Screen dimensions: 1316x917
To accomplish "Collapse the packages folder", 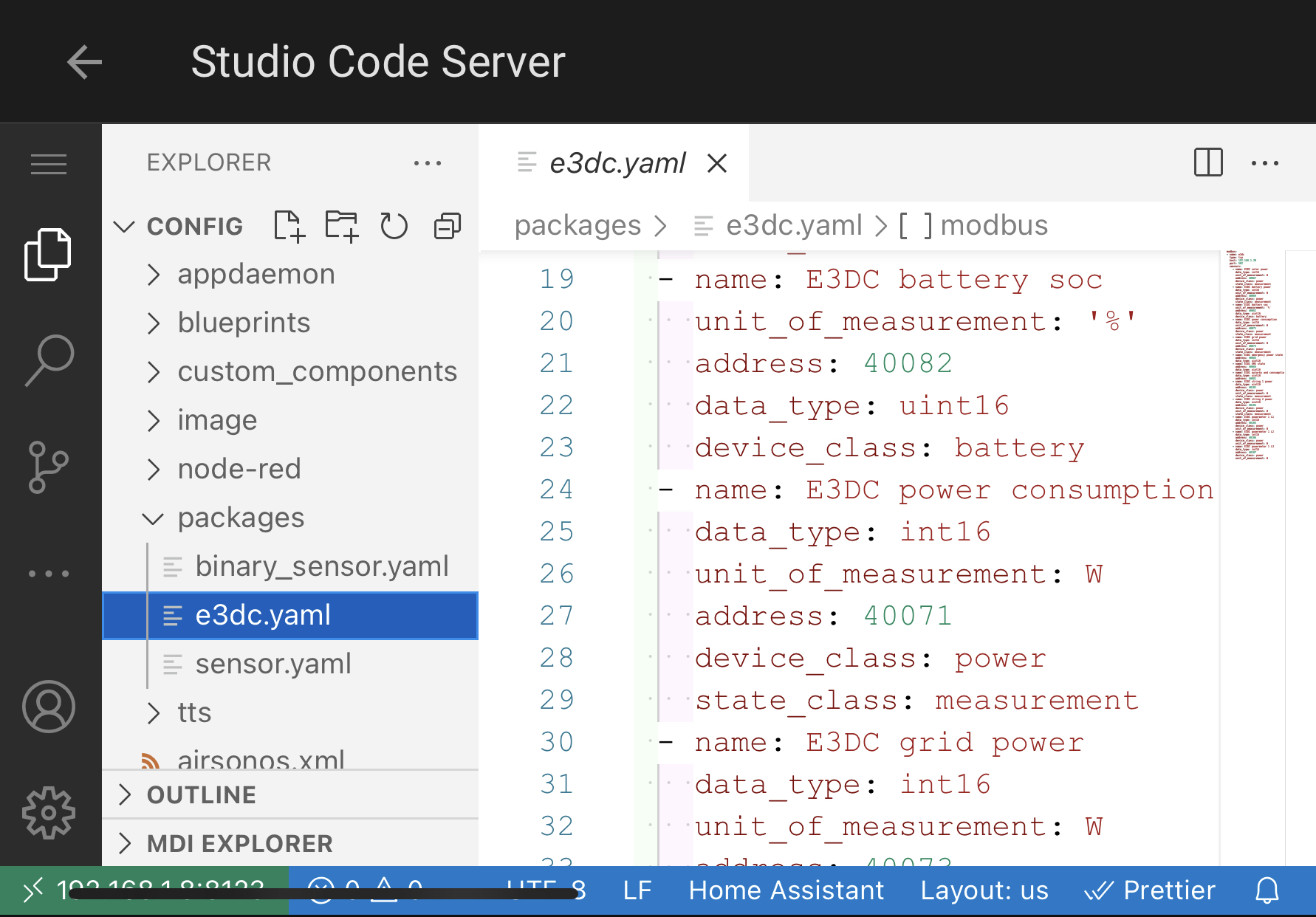I will click(241, 518).
